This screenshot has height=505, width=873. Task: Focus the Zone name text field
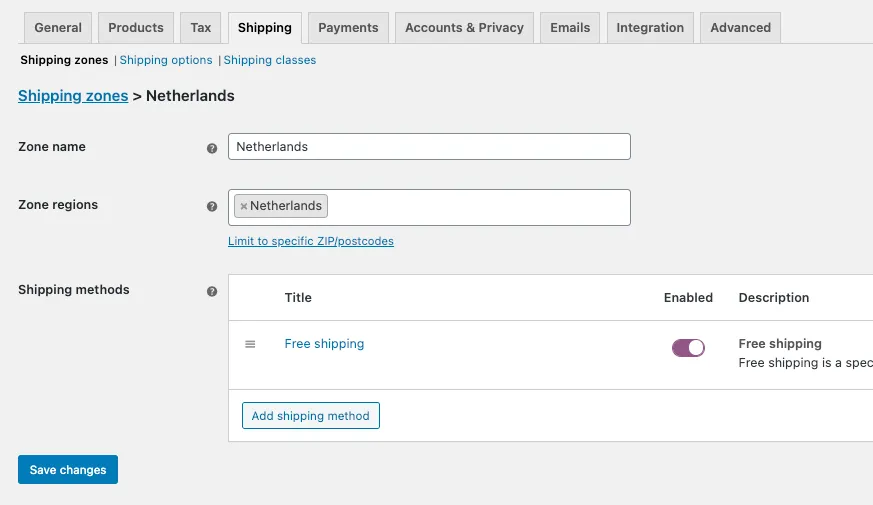coord(429,146)
